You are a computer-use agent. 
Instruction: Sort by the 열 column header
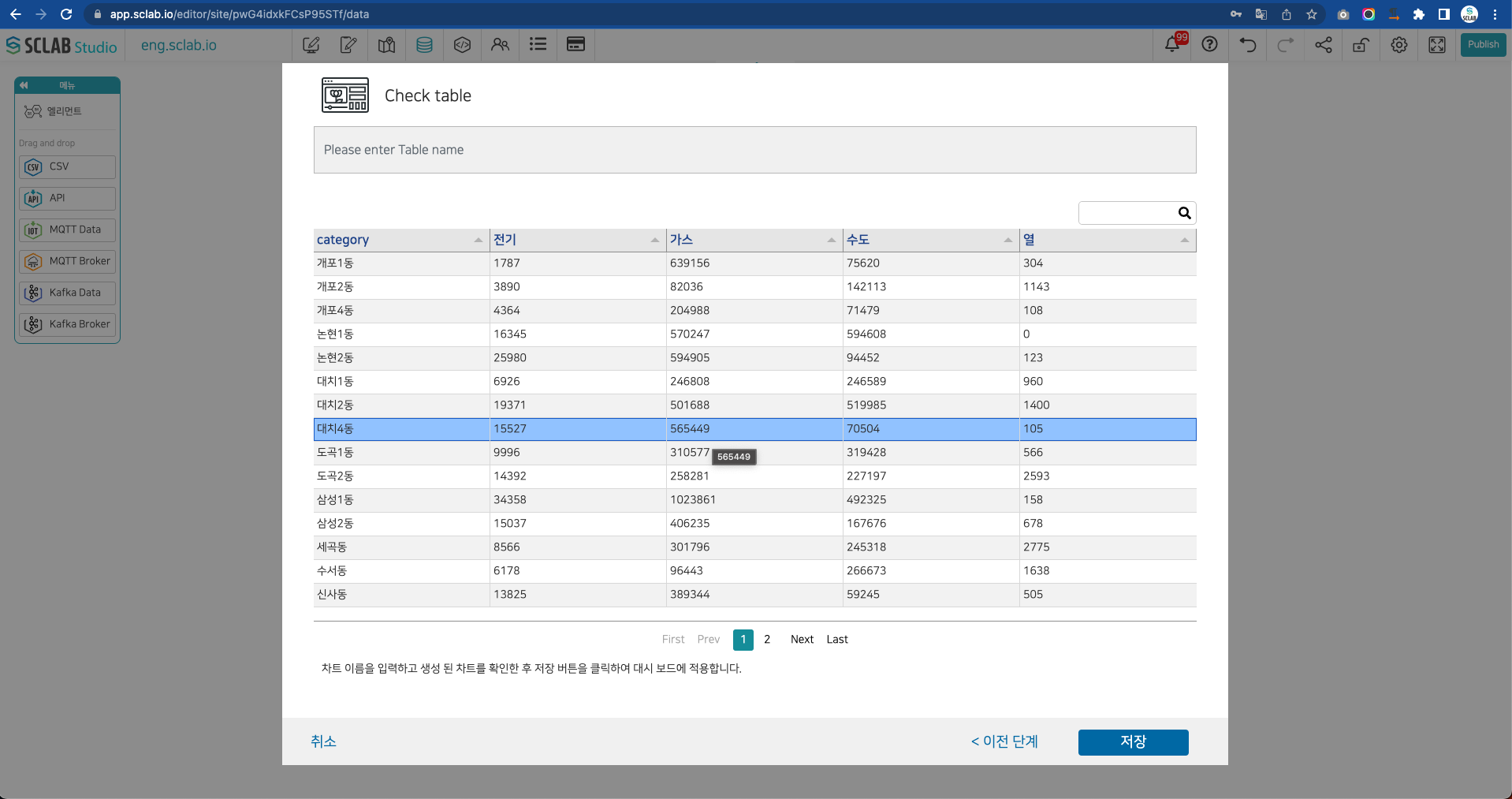point(1108,240)
